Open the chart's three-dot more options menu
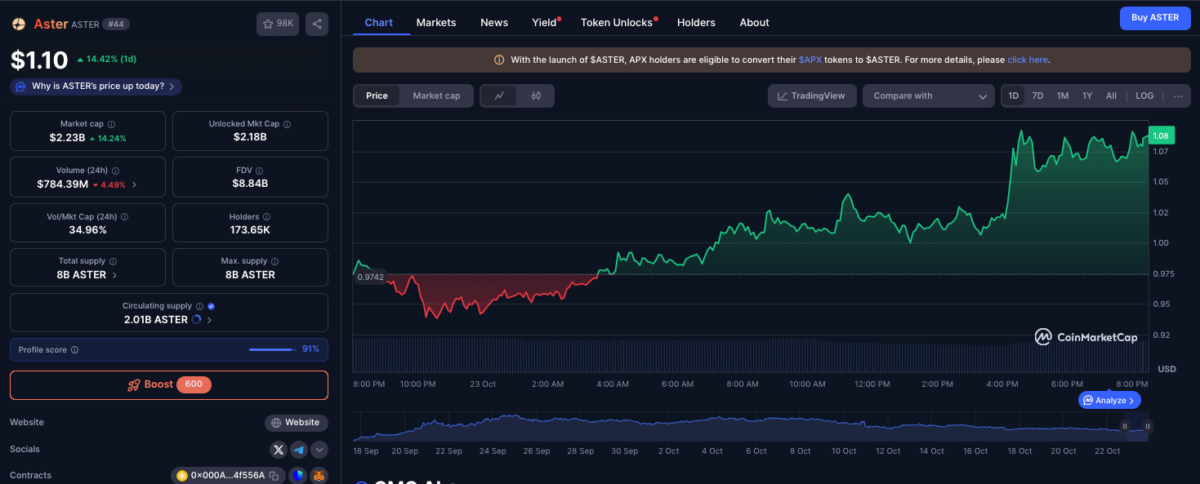 coord(1177,96)
